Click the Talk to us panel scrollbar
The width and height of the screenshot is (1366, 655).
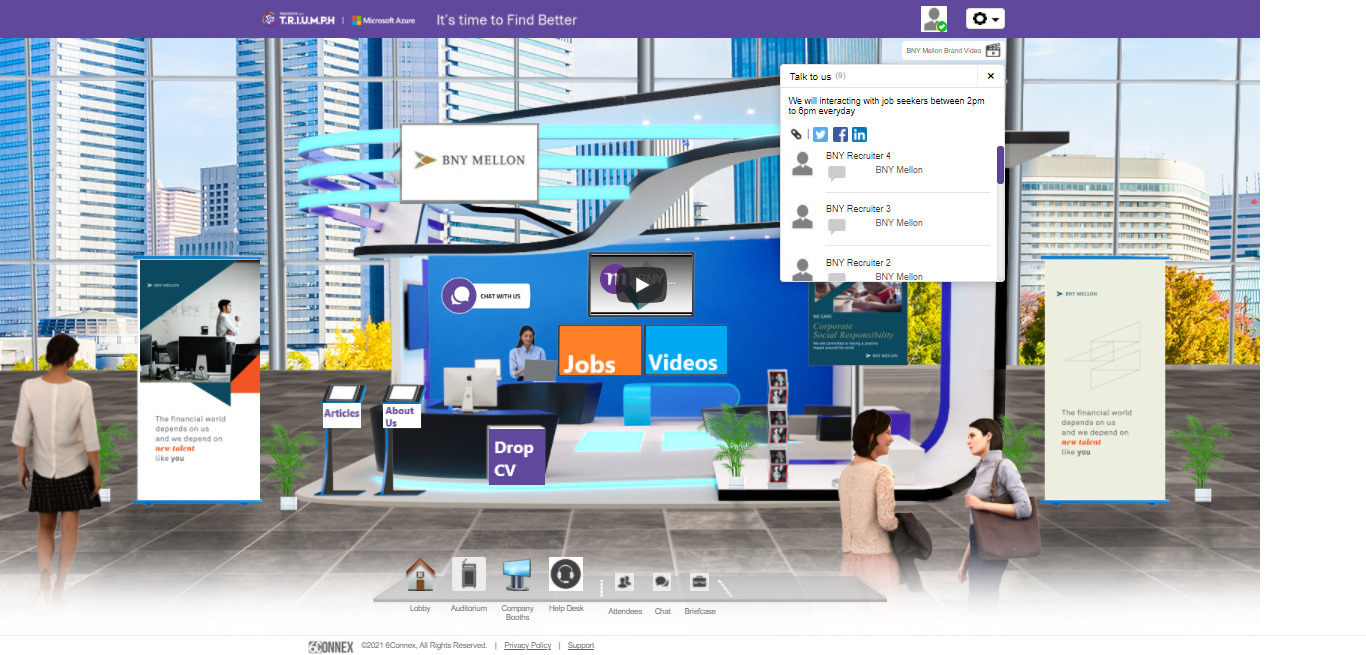pos(1000,165)
